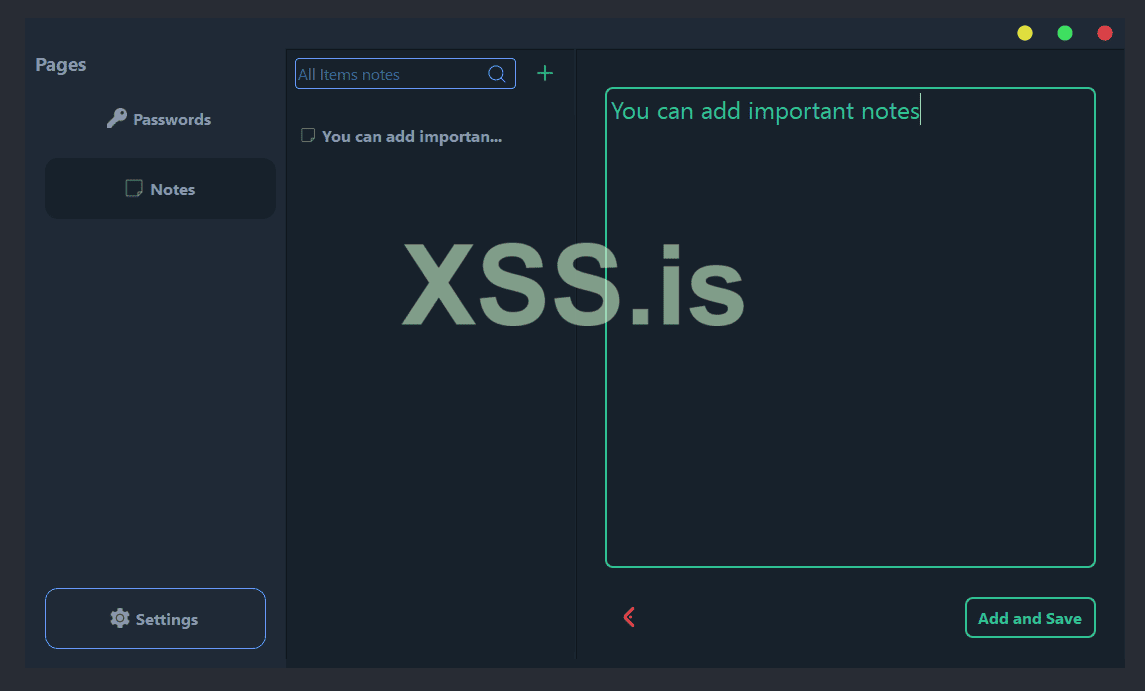Click the plus icon to add a new note
Image resolution: width=1145 pixels, height=691 pixels.
[545, 72]
